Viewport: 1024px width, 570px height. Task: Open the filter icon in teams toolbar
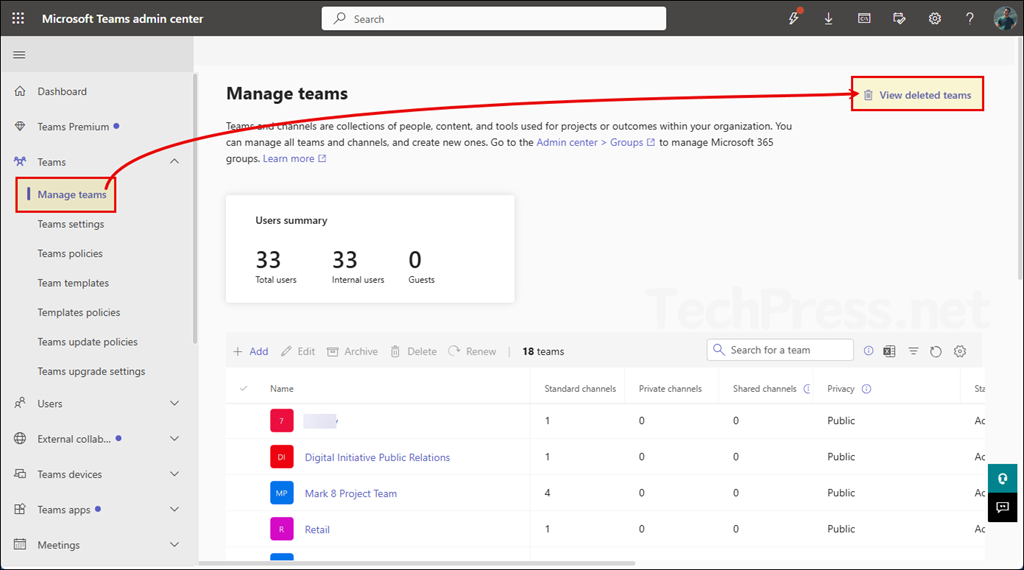(x=913, y=351)
